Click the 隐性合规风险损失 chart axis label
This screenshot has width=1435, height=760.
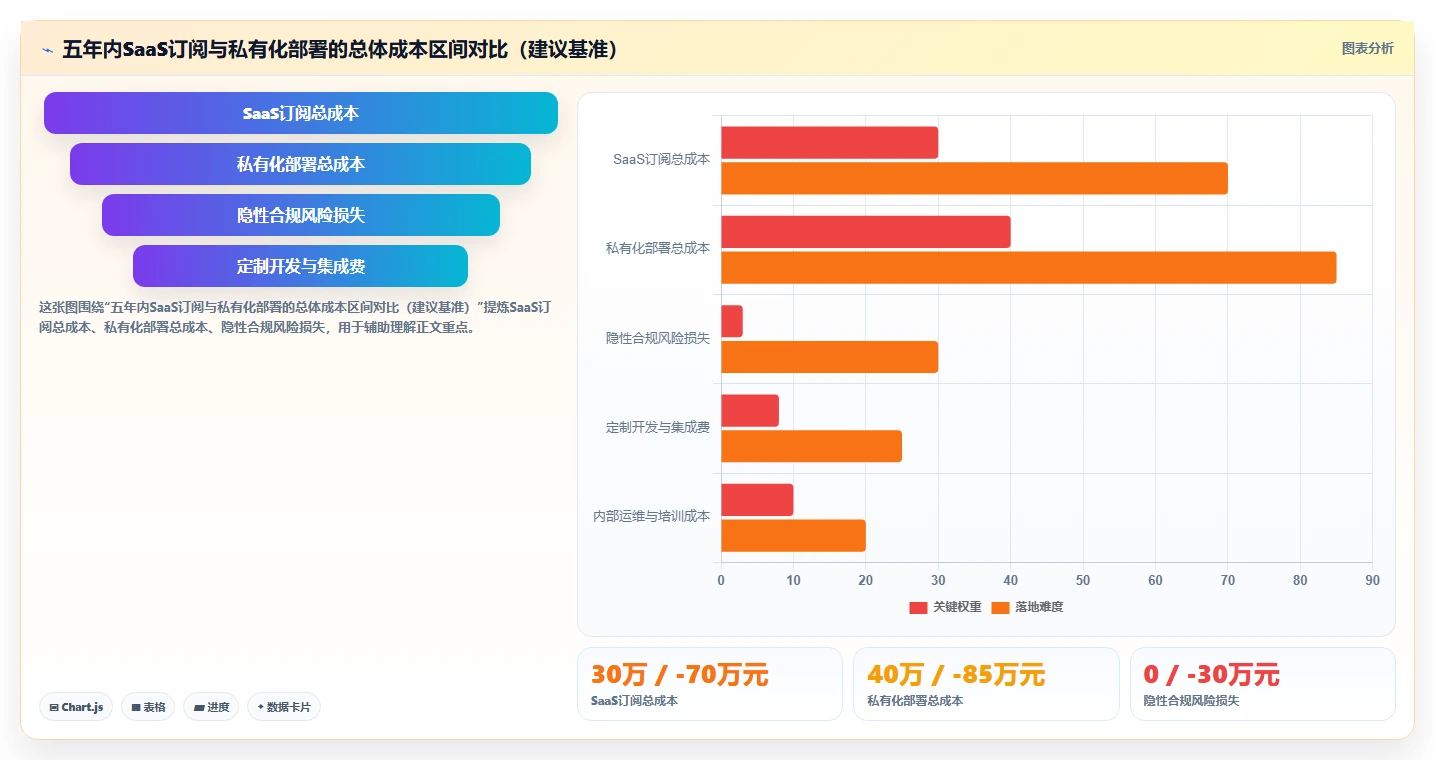click(x=657, y=338)
